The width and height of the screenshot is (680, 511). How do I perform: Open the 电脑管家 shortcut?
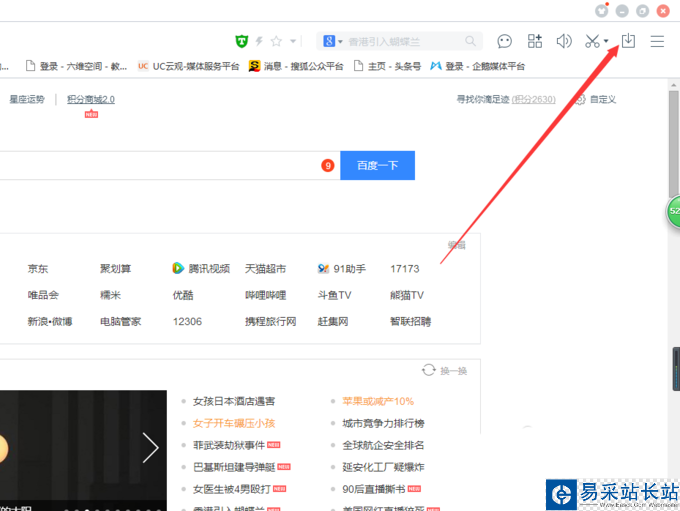coord(121,321)
